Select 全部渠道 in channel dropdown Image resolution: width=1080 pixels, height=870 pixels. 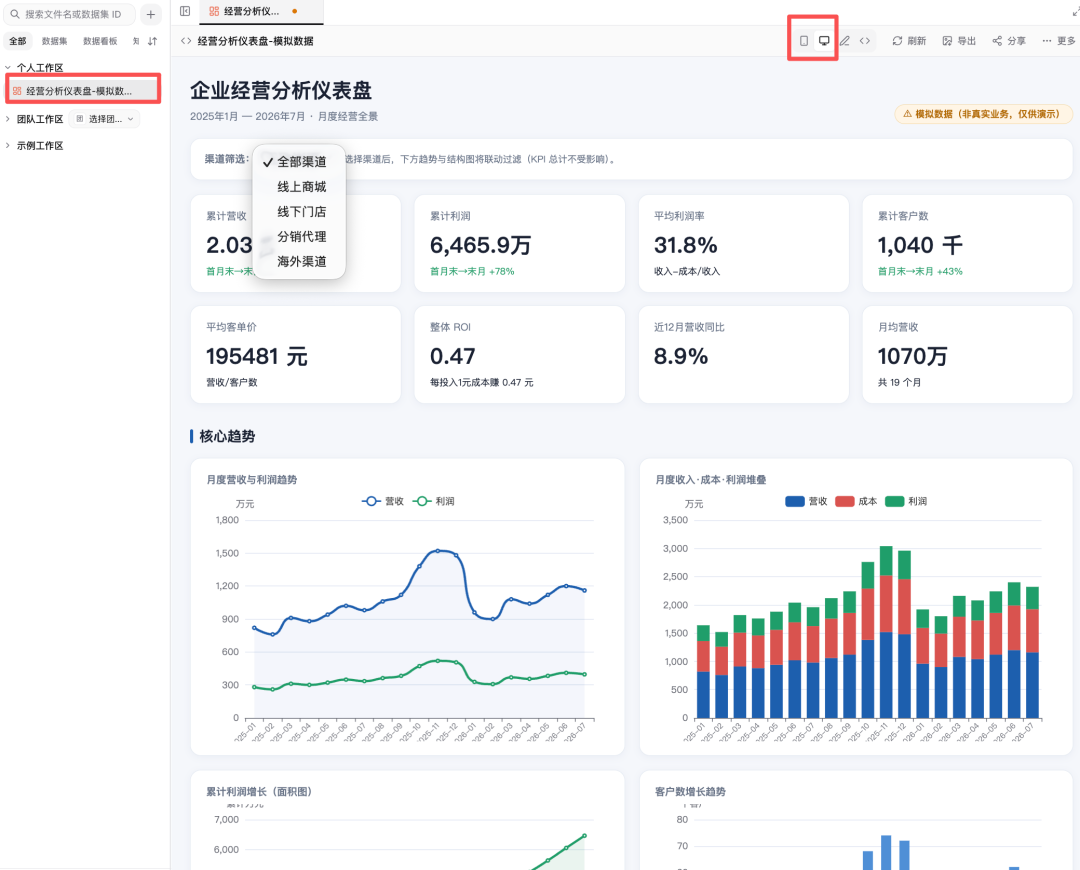[300, 162]
